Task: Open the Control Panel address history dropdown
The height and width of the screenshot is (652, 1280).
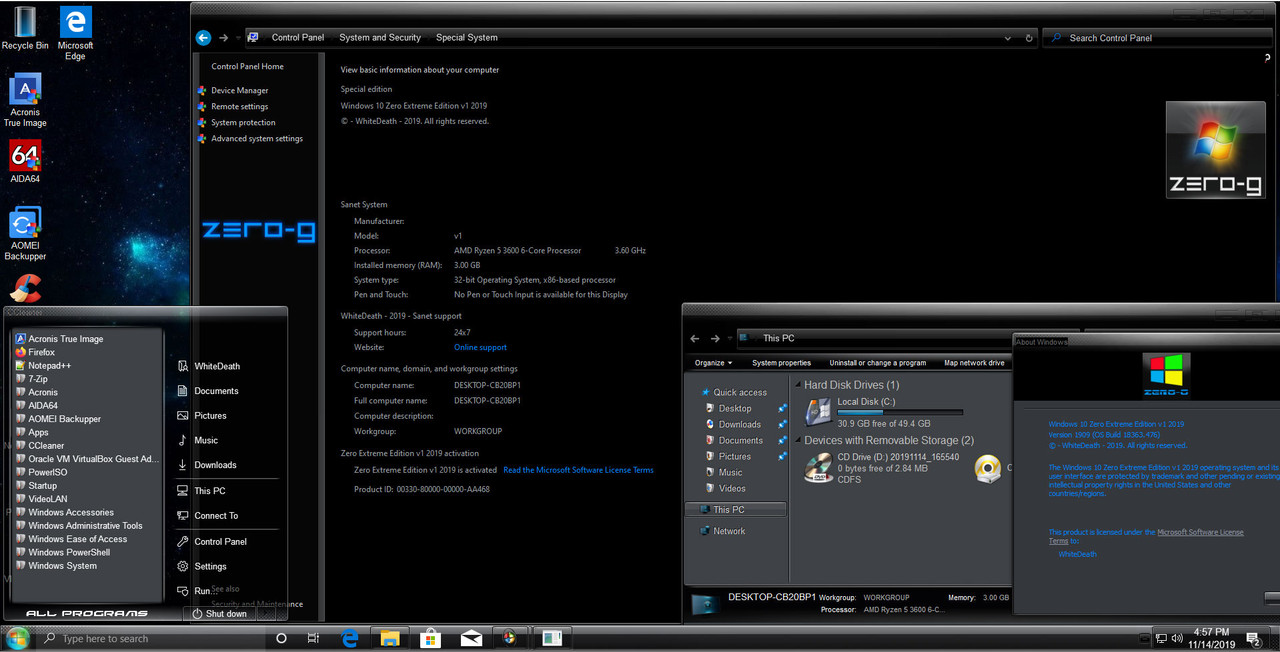Action: coord(1007,38)
